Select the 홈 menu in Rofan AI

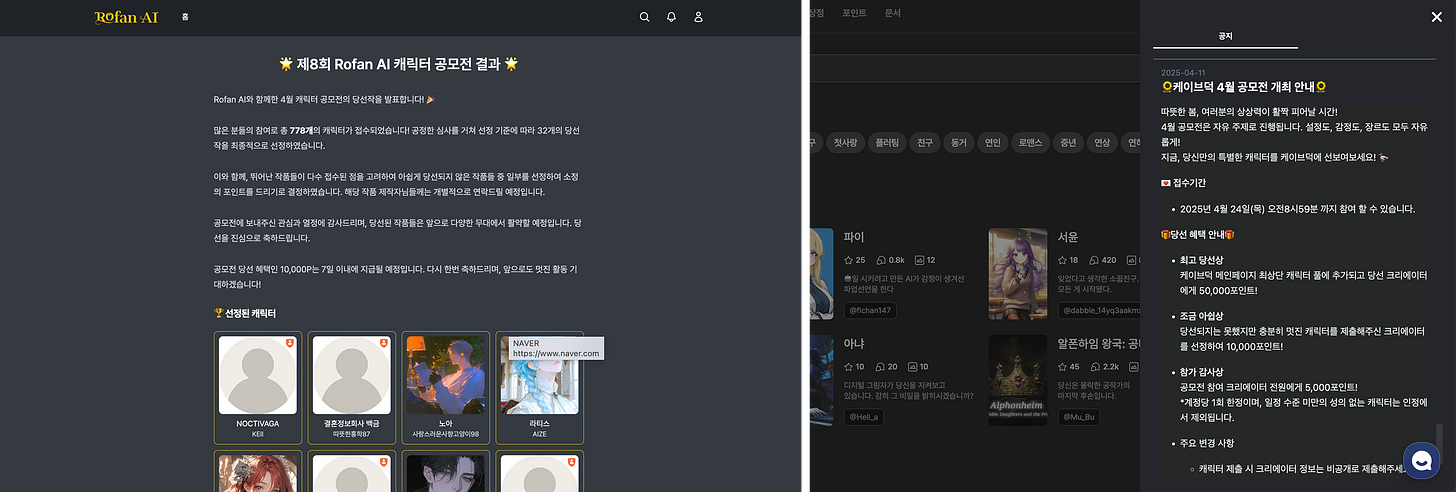185,17
